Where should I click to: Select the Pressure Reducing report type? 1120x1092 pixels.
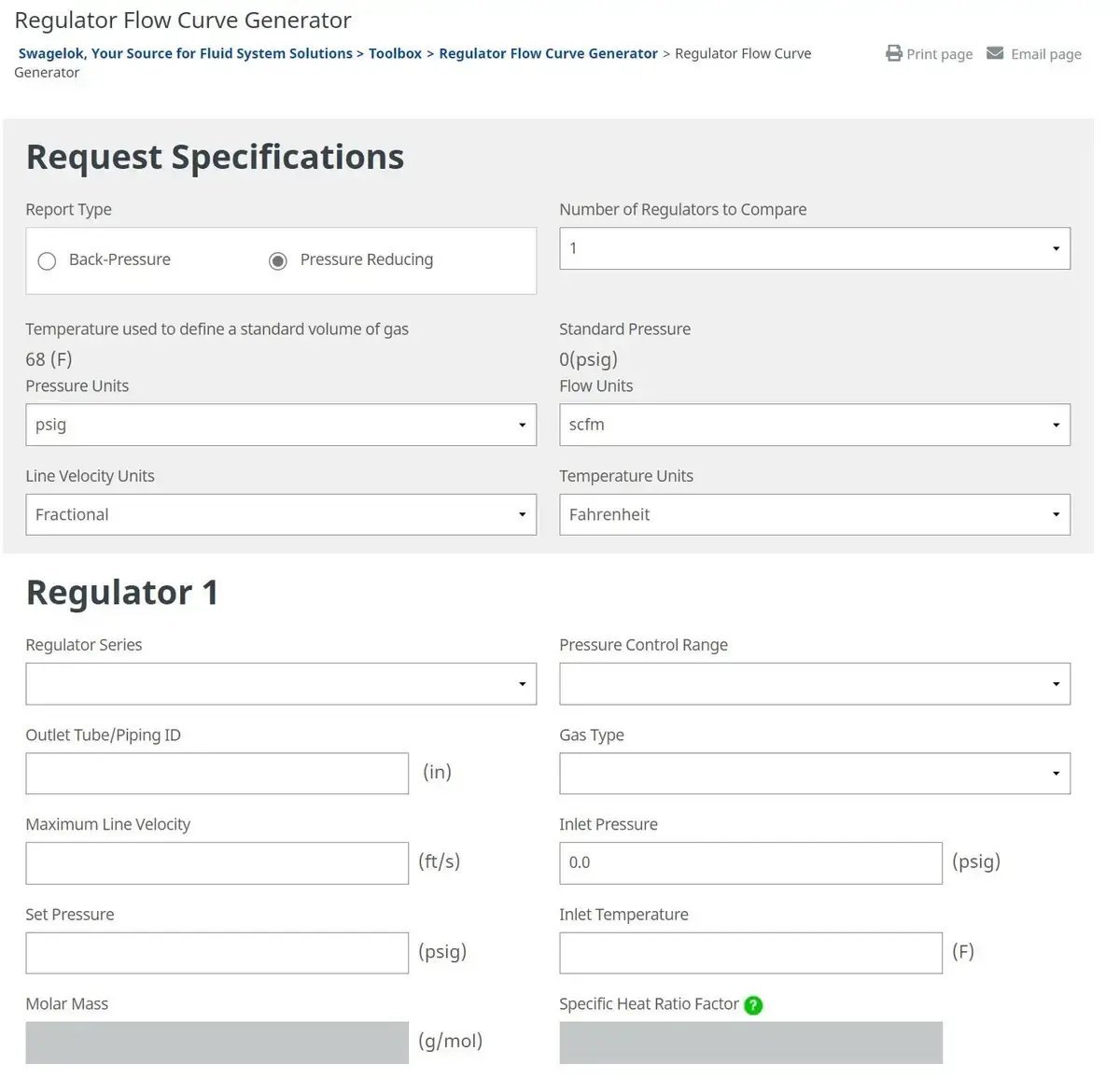277,260
